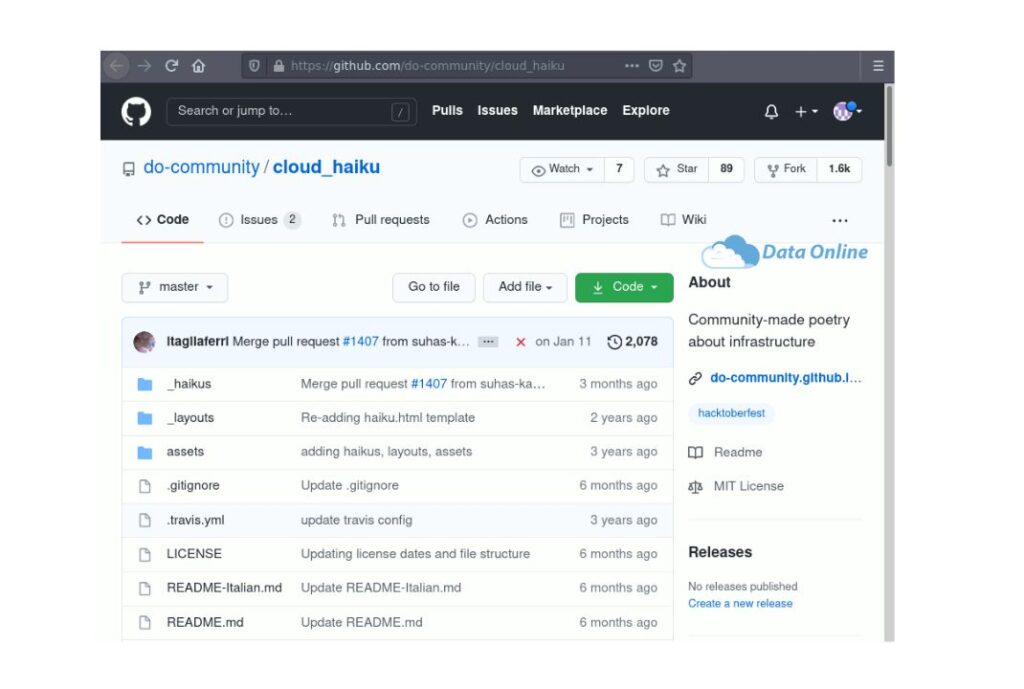This screenshot has width=1024, height=689.
Task: Open the Actions tab
Action: (495, 220)
